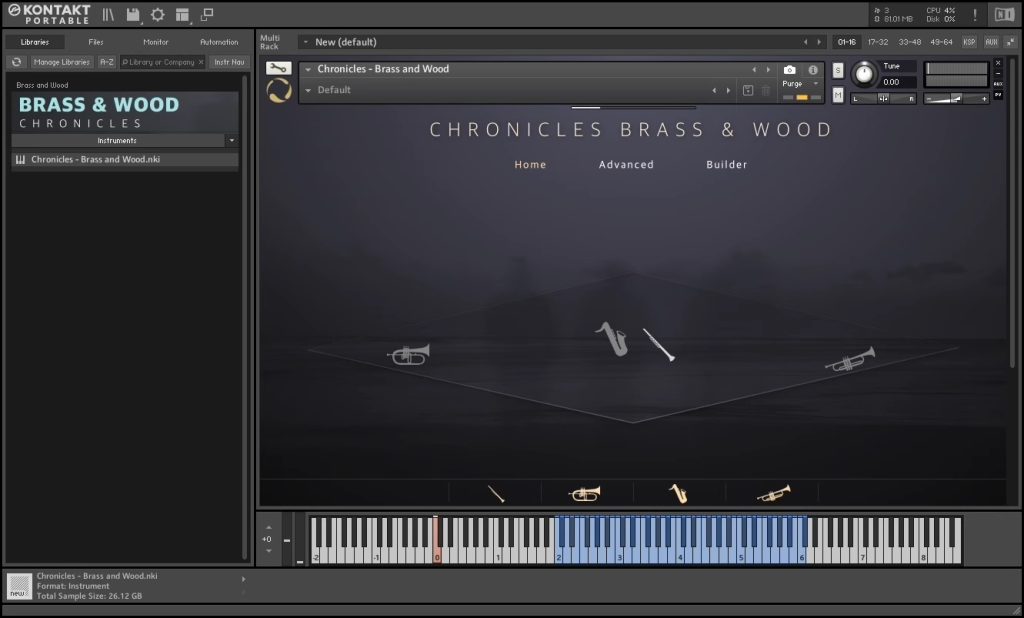Select the clarinet icon in bottom strip
Screen dimensions: 1024x618
click(496, 493)
